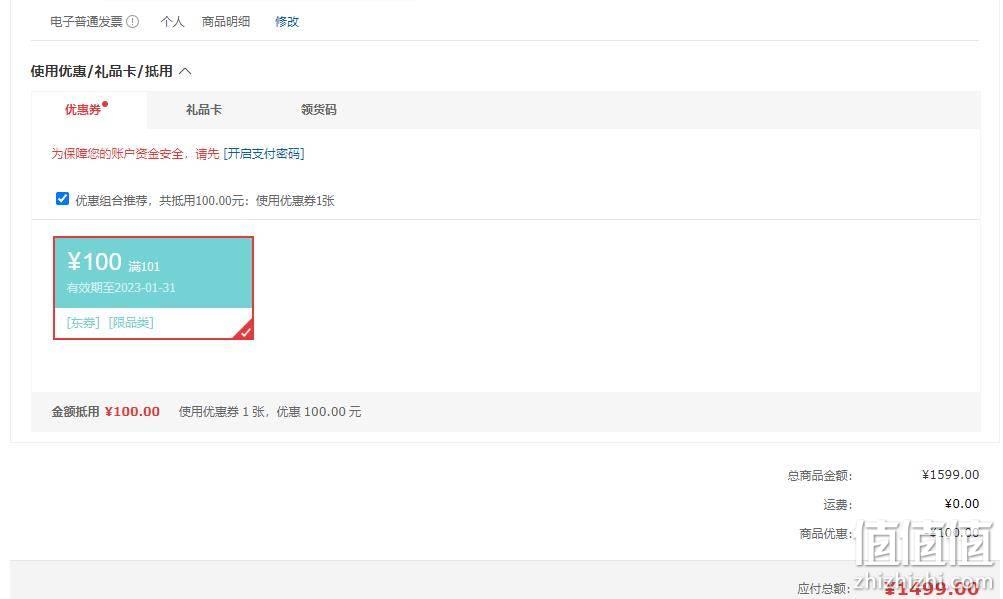
Task: Click the 使用优惠/礼品卡/抵用 heading
Action: coord(102,71)
